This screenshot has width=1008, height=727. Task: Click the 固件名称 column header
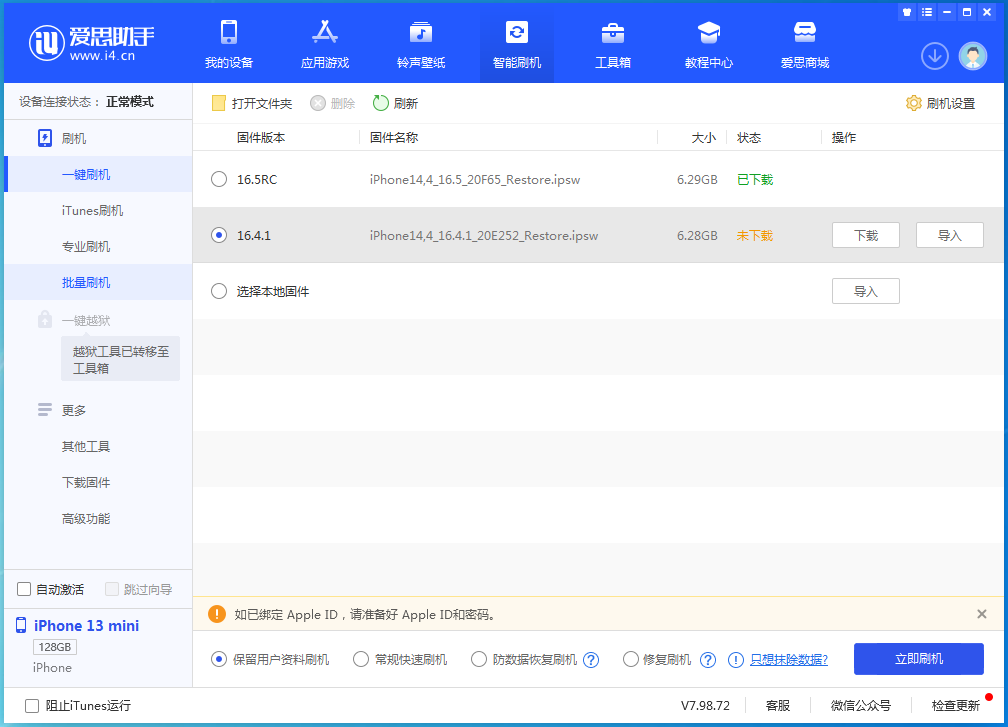394,138
